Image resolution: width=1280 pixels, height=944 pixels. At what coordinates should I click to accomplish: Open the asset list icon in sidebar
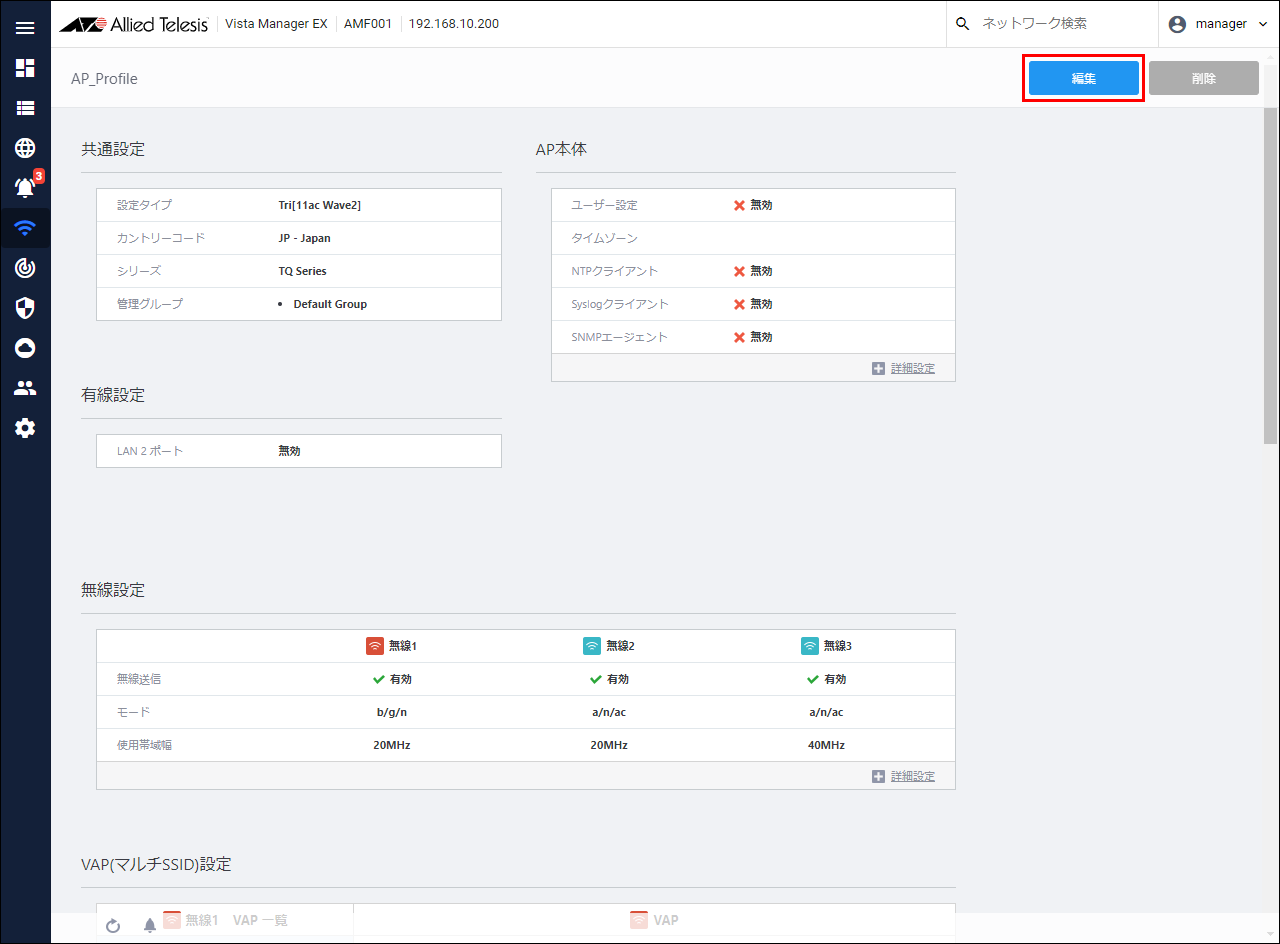click(x=25, y=108)
